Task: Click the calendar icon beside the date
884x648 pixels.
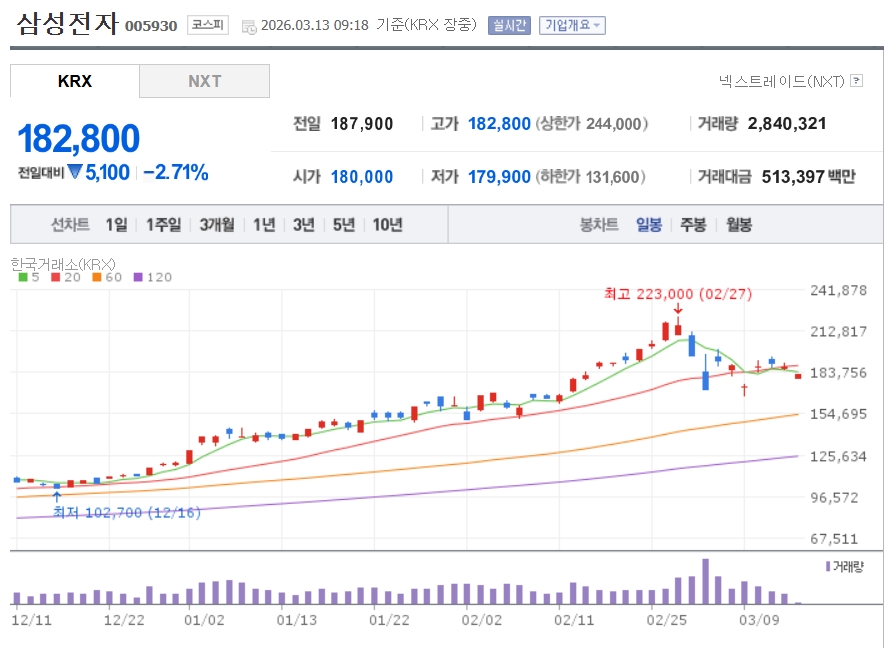Action: pos(249,26)
